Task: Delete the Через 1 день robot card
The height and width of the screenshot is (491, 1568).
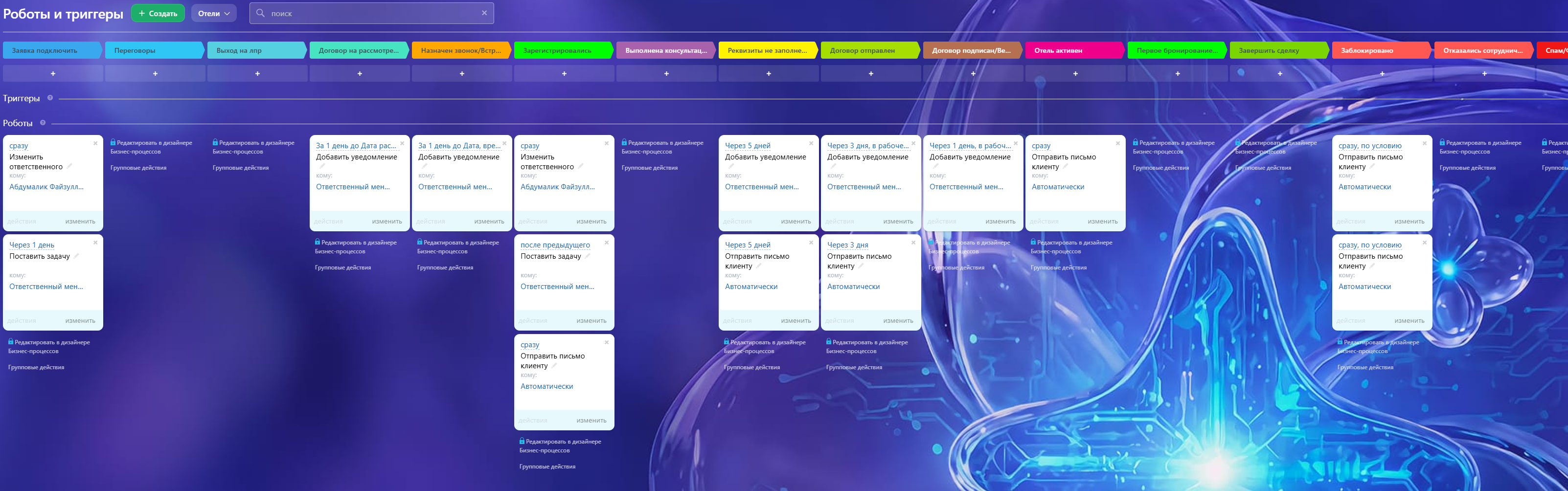Action: pos(95,243)
